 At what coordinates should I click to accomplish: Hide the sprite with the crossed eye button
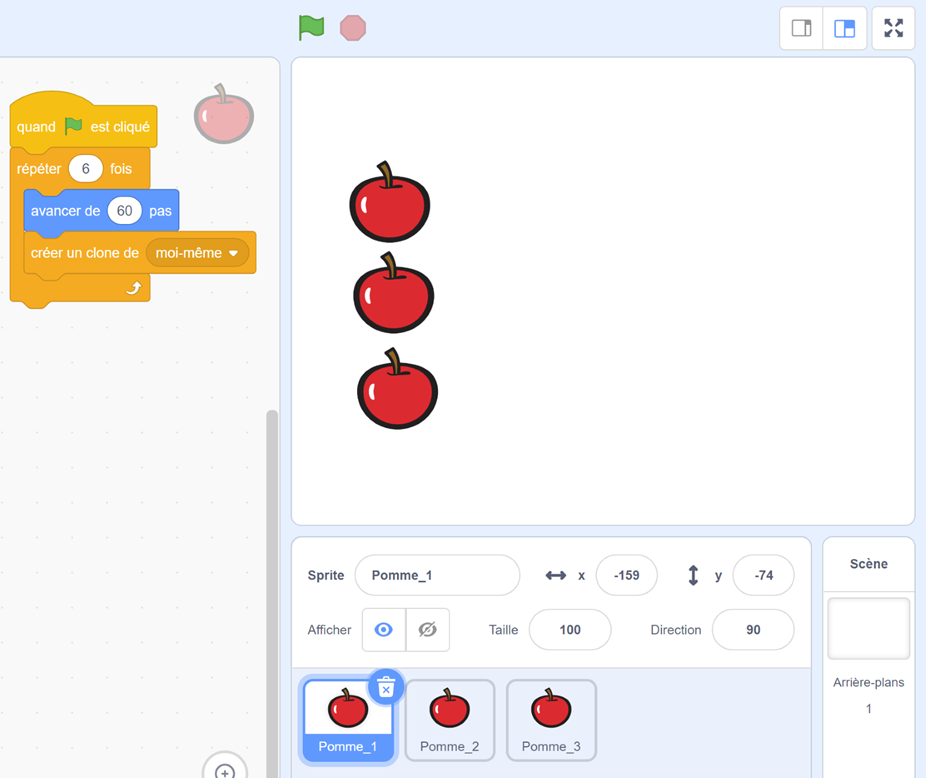click(x=427, y=630)
